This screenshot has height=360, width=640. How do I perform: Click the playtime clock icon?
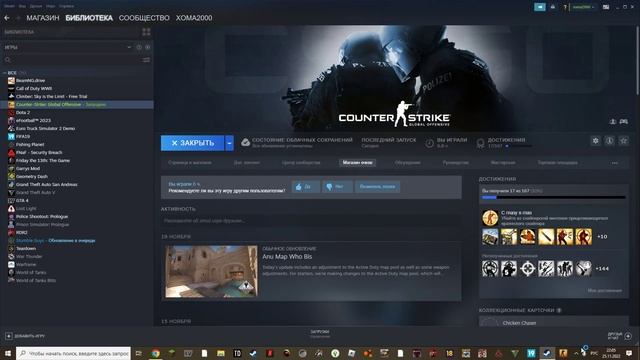(429, 143)
